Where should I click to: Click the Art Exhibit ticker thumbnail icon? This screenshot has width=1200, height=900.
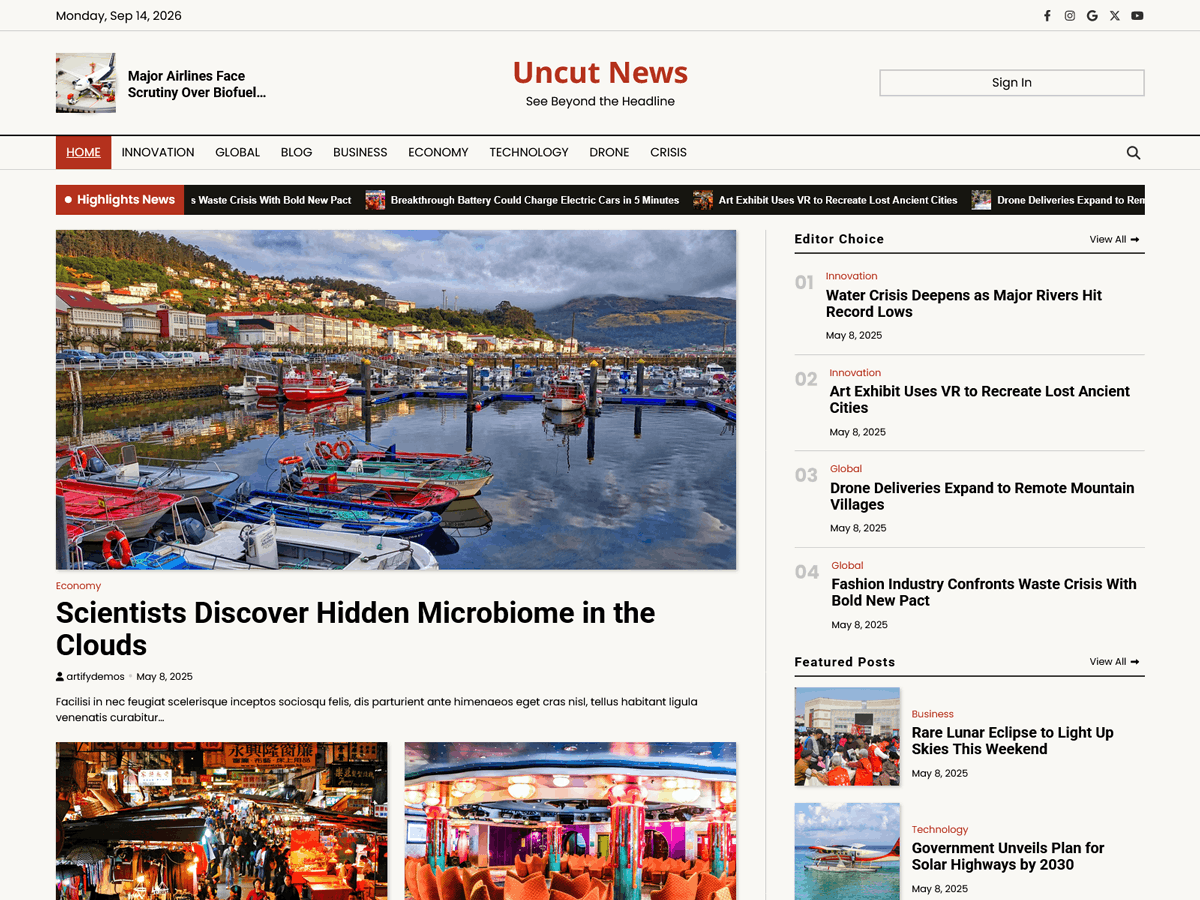coord(703,200)
